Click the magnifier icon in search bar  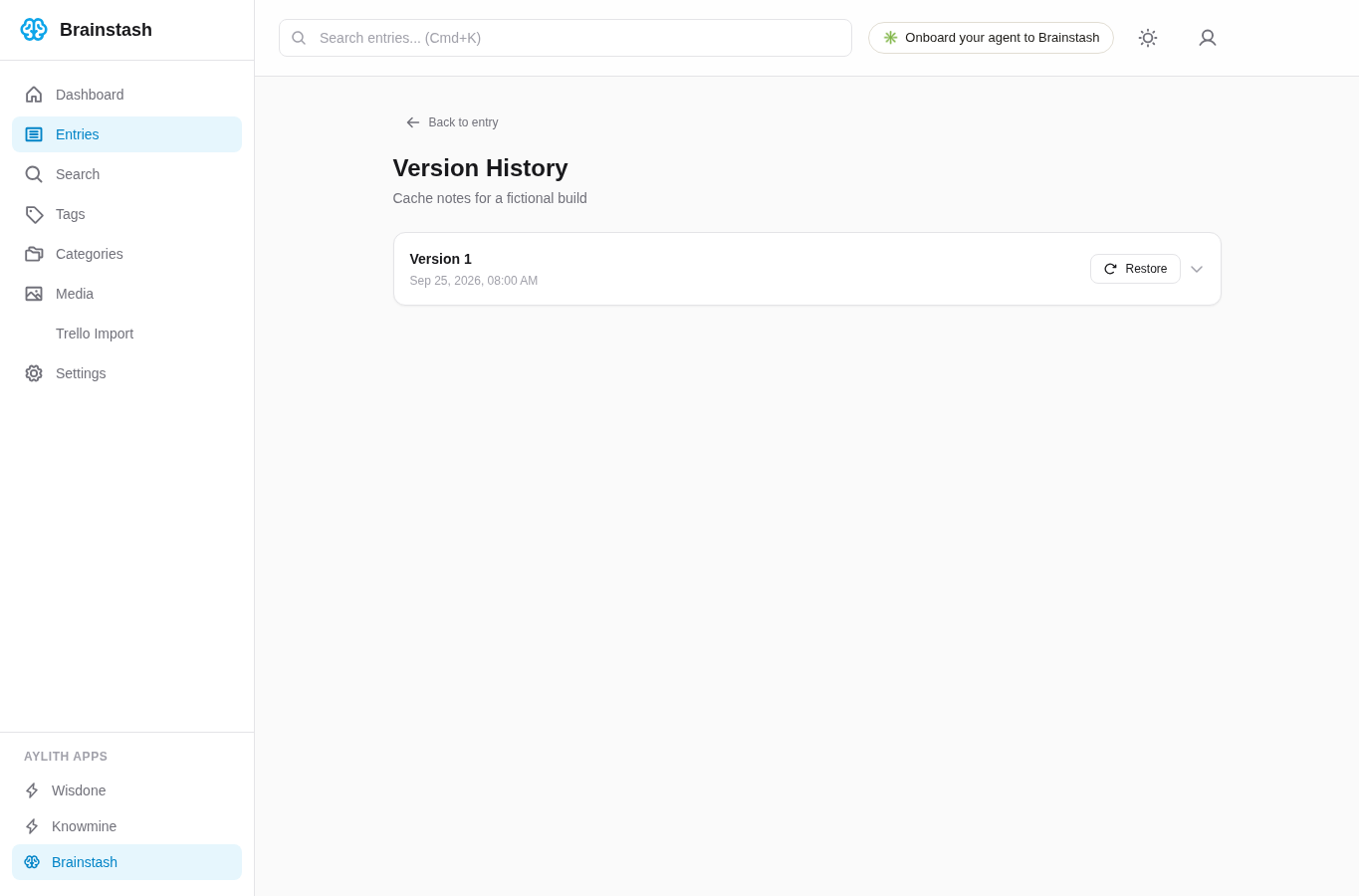pos(299,38)
